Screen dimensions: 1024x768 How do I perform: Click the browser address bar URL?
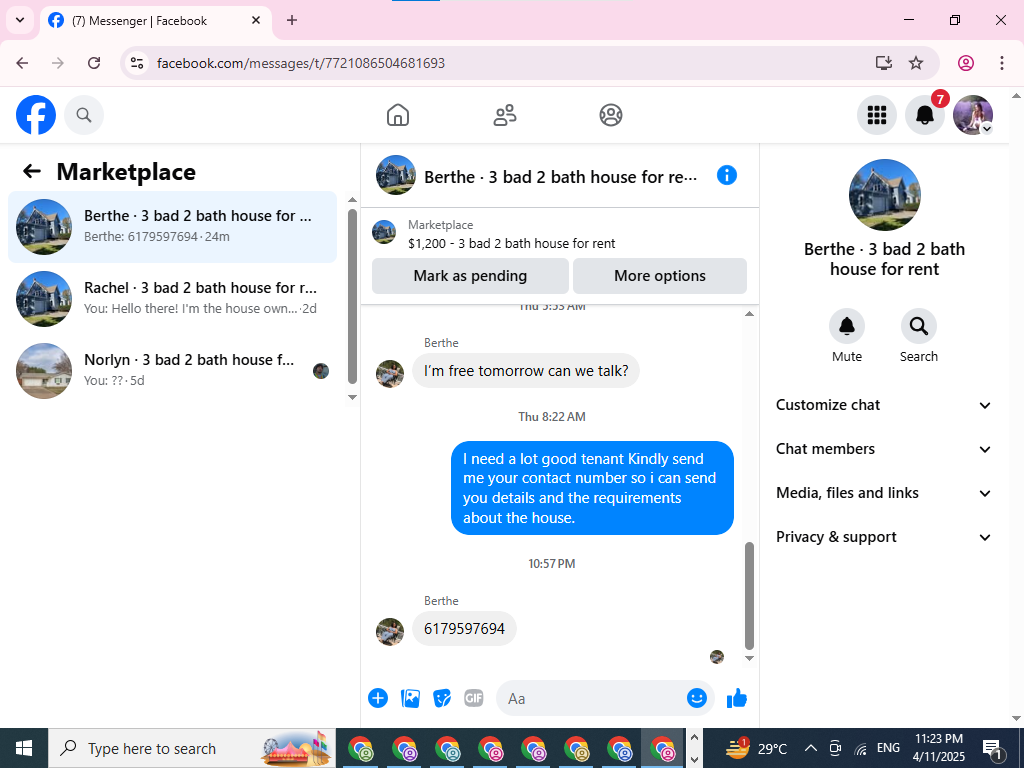301,63
